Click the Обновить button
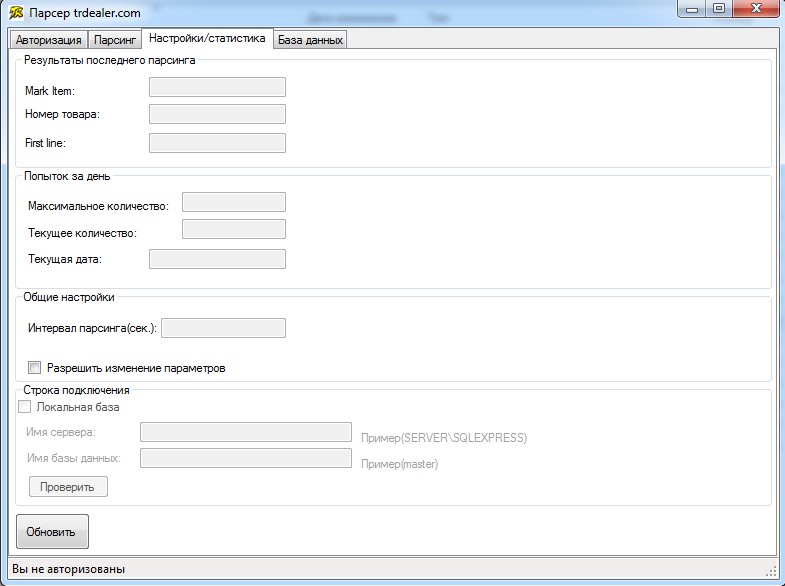This screenshot has width=785, height=586. 52,531
